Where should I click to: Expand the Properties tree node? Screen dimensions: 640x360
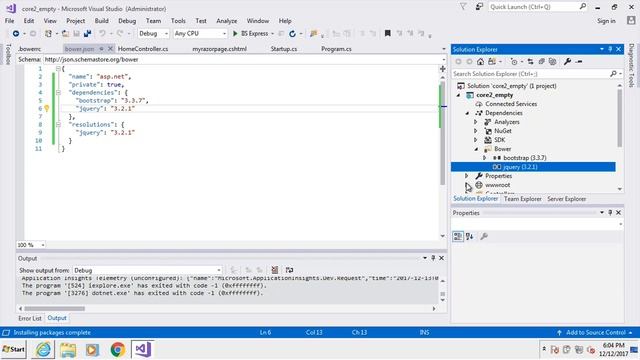467,176
